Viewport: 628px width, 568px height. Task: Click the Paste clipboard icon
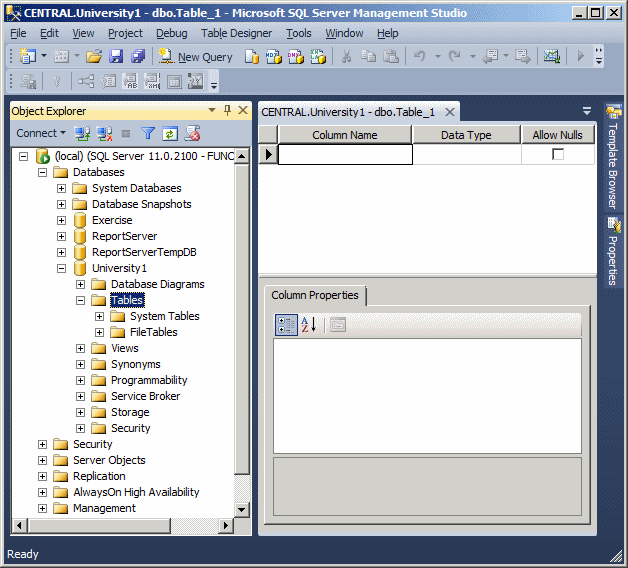tap(391, 56)
